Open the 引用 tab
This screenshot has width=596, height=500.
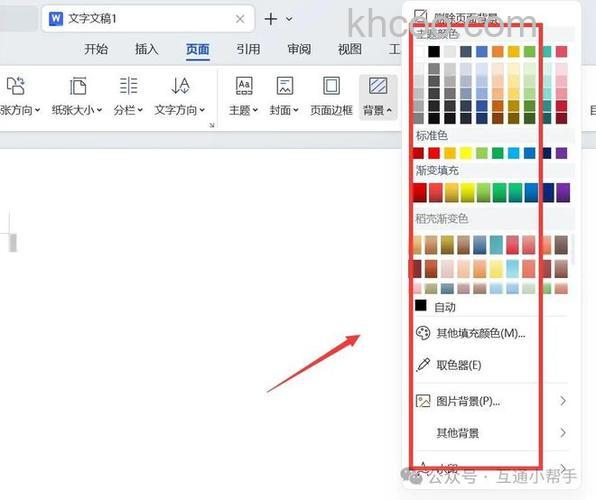248,49
